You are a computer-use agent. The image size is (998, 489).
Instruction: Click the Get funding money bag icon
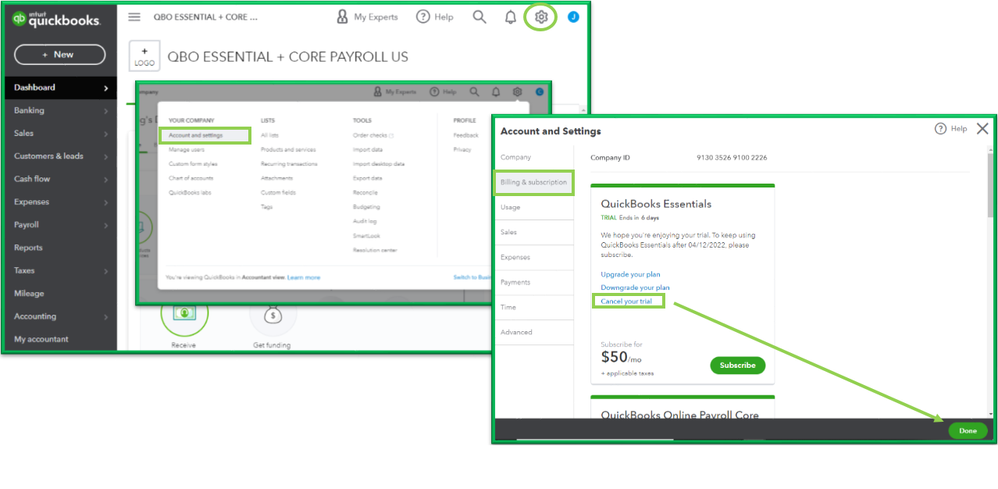pyautogui.click(x=273, y=315)
